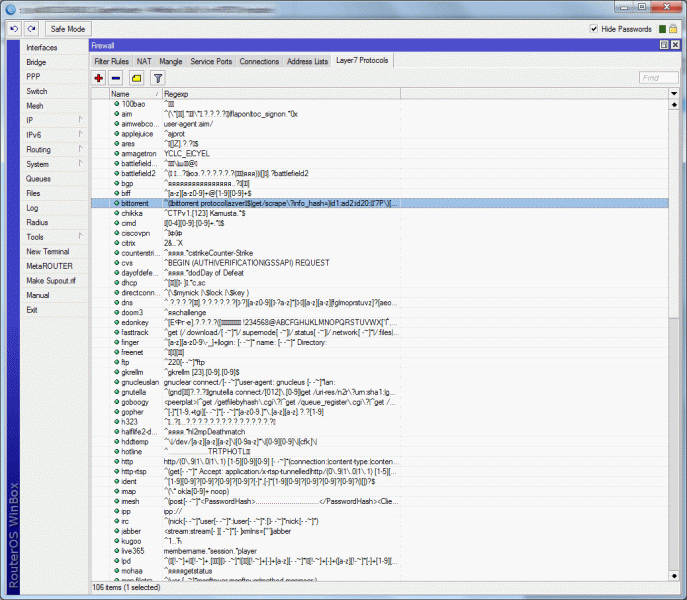Select the edonkey row
This screenshot has width=687, height=600.
tap(380, 323)
